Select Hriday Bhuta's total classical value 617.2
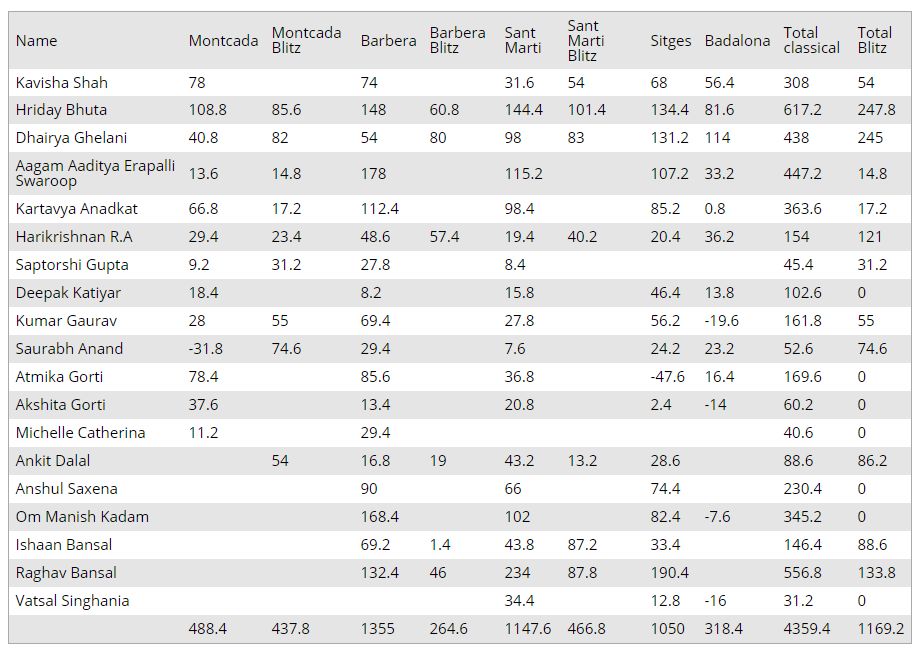This screenshot has width=919, height=650. [x=804, y=110]
